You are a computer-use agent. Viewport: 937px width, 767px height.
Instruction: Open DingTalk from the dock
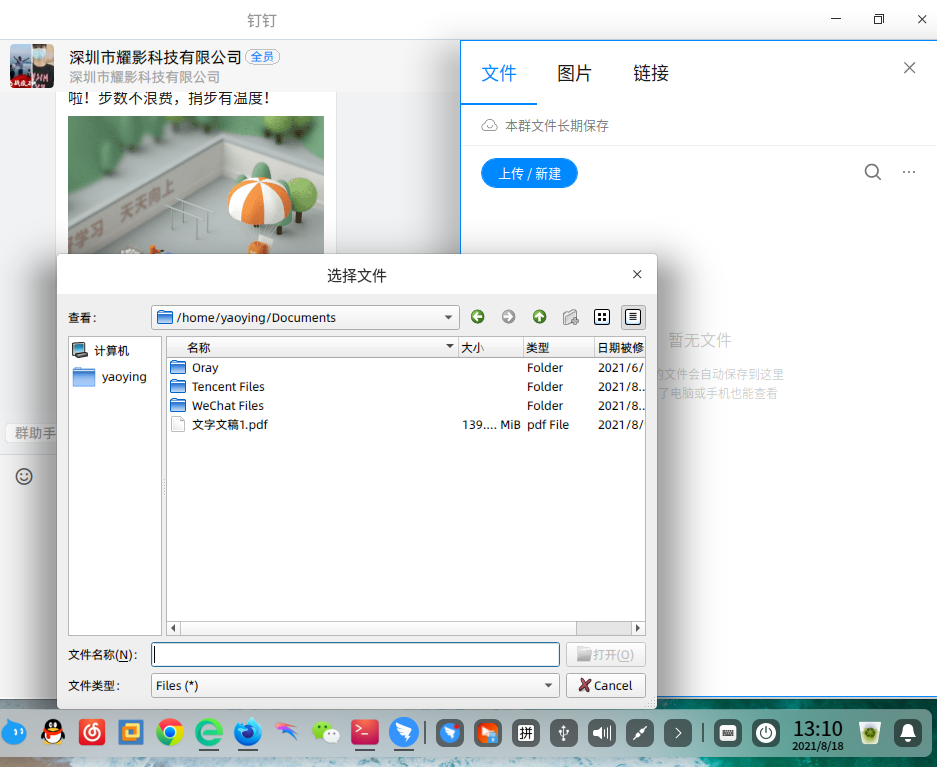pyautogui.click(x=404, y=732)
